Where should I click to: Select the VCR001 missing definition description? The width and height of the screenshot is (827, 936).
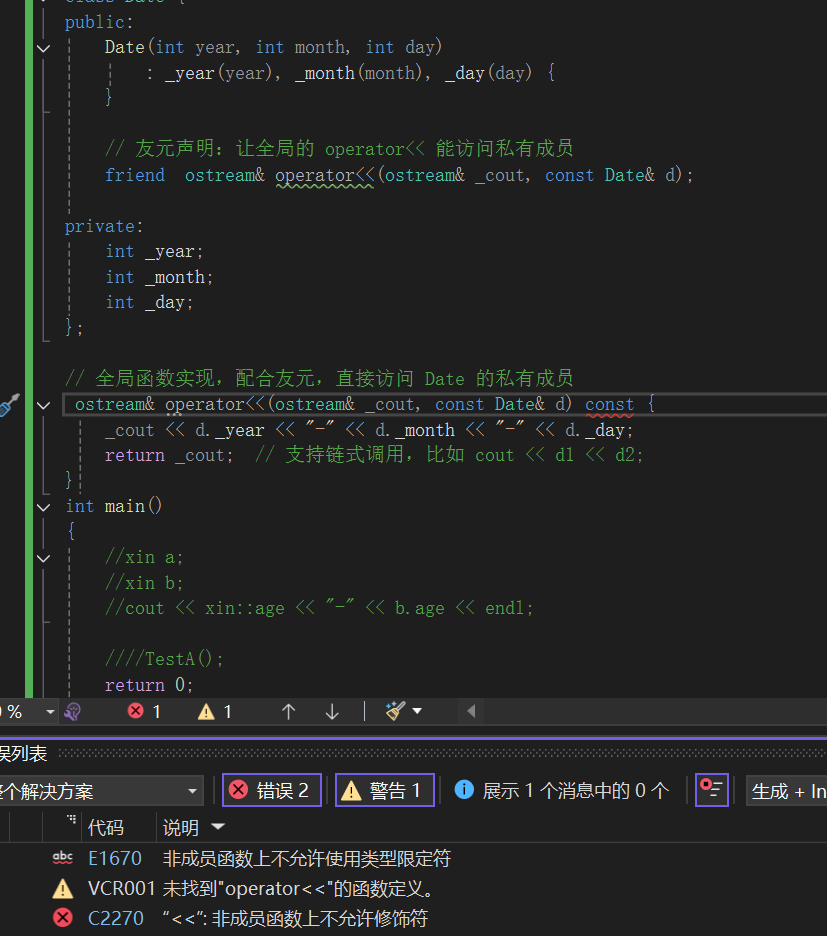coord(299,888)
